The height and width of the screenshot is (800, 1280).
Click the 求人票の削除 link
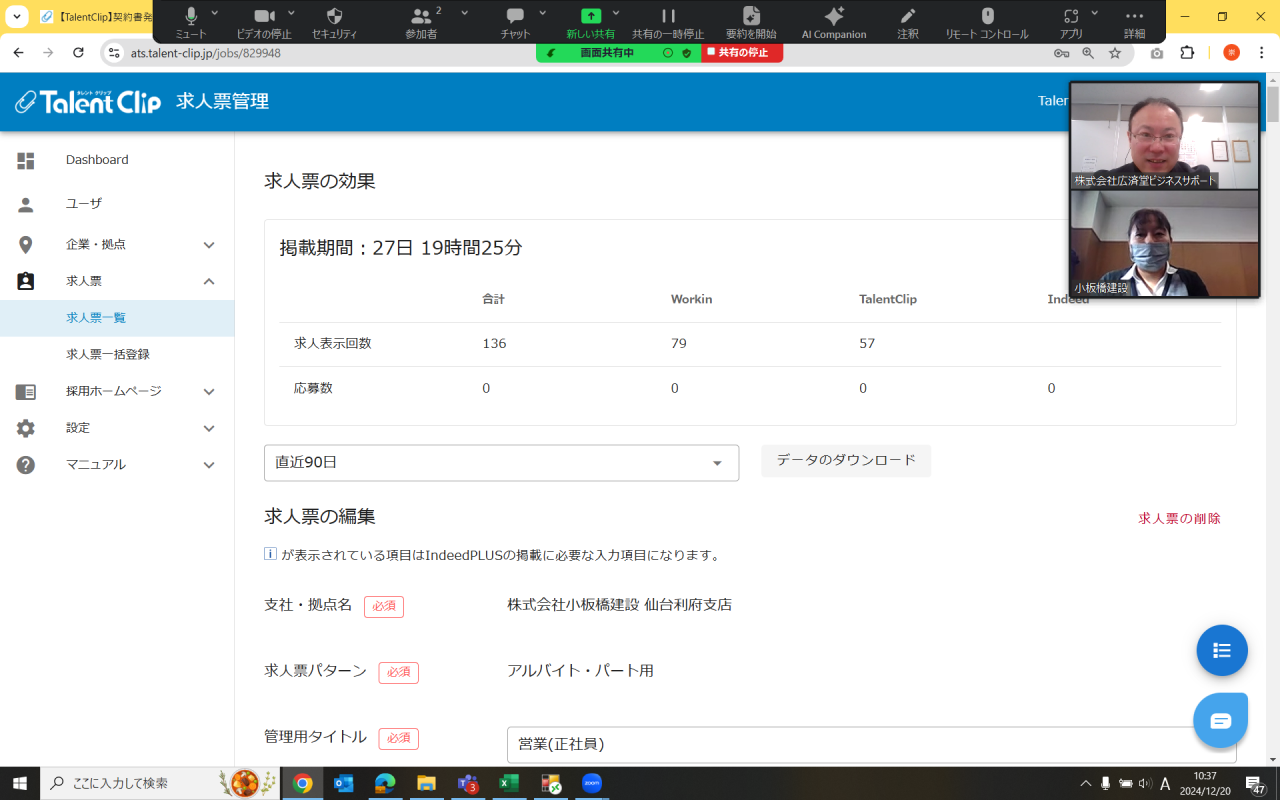click(1179, 518)
